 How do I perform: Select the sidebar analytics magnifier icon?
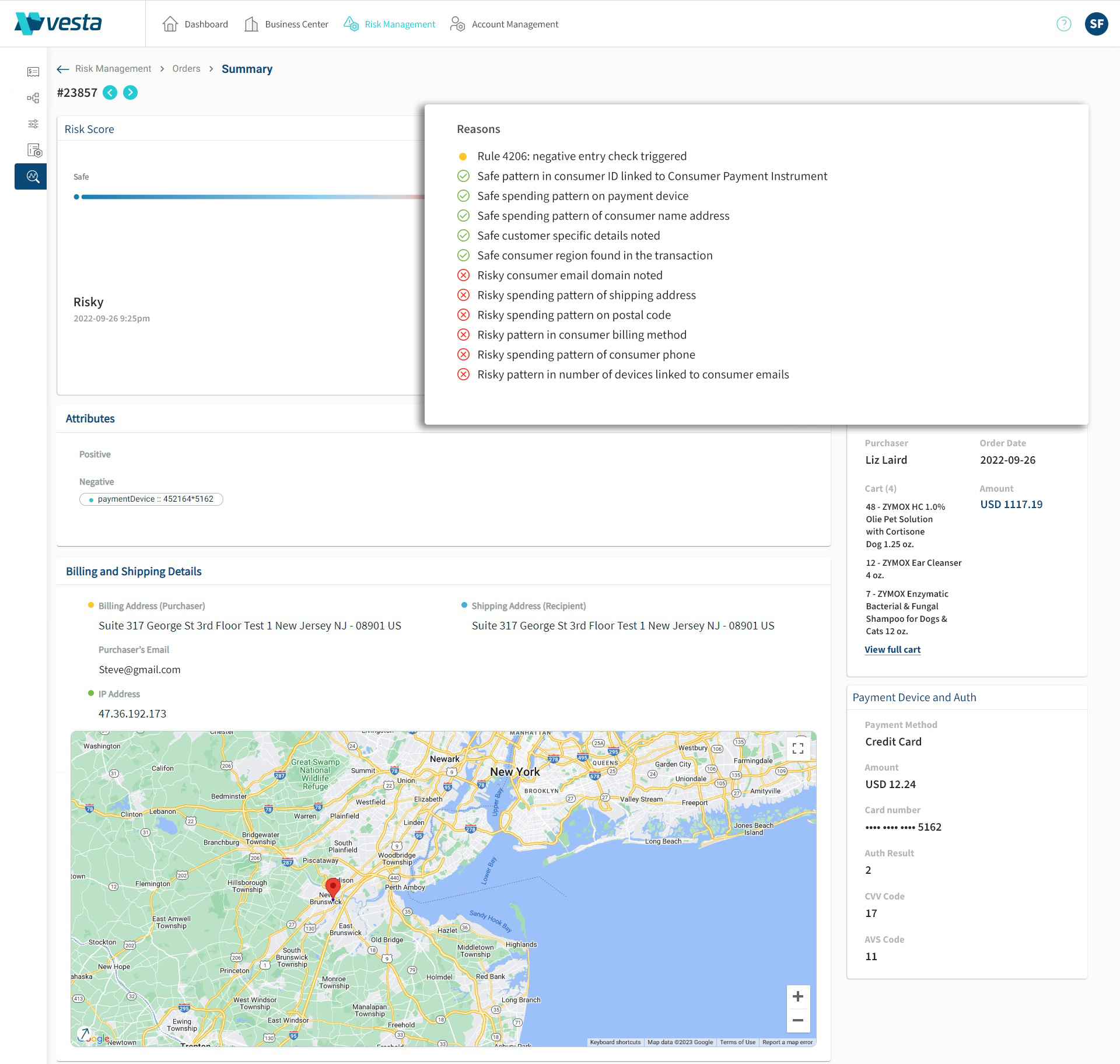(x=33, y=176)
